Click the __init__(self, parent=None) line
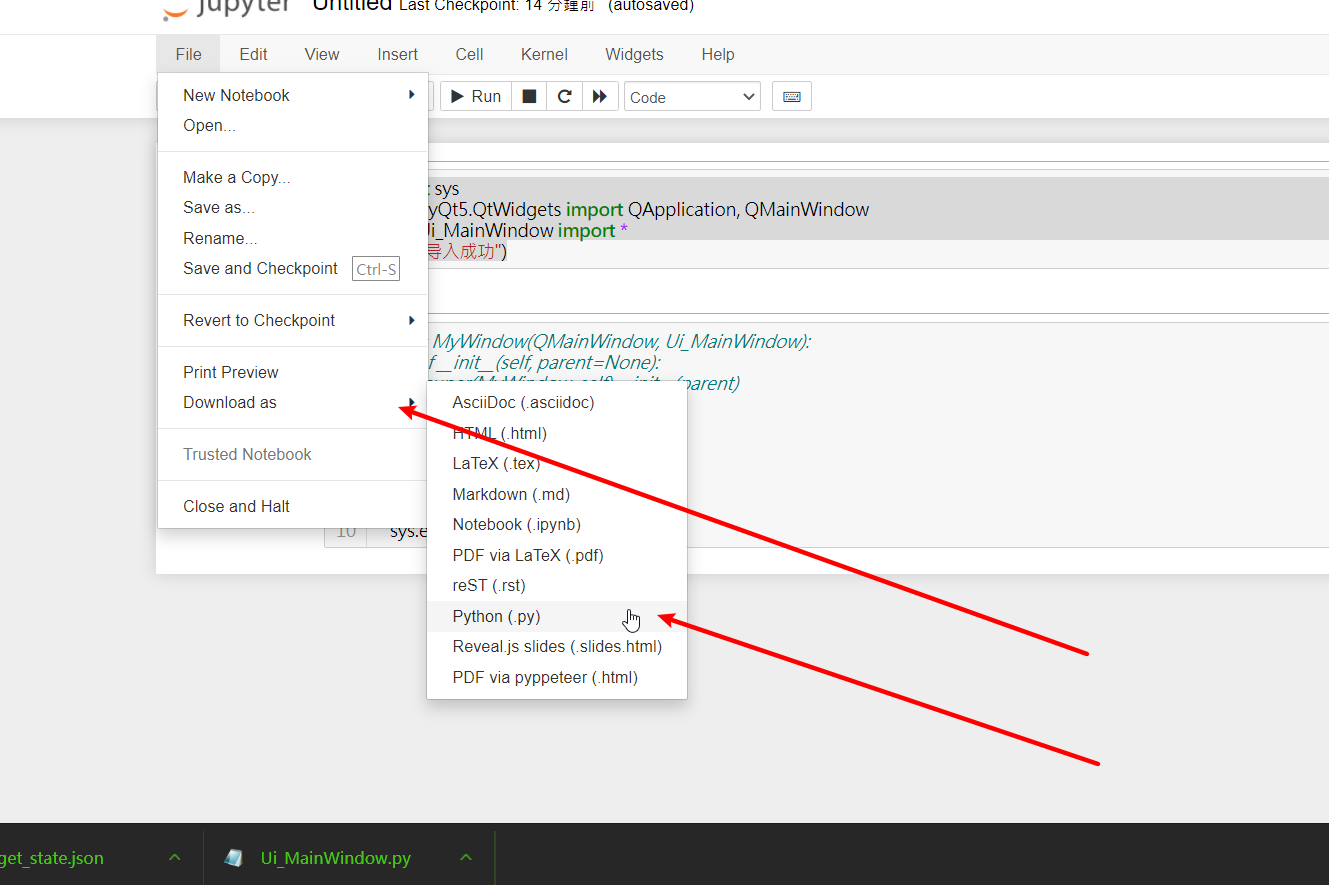Viewport: 1329px width, 885px height. click(544, 362)
